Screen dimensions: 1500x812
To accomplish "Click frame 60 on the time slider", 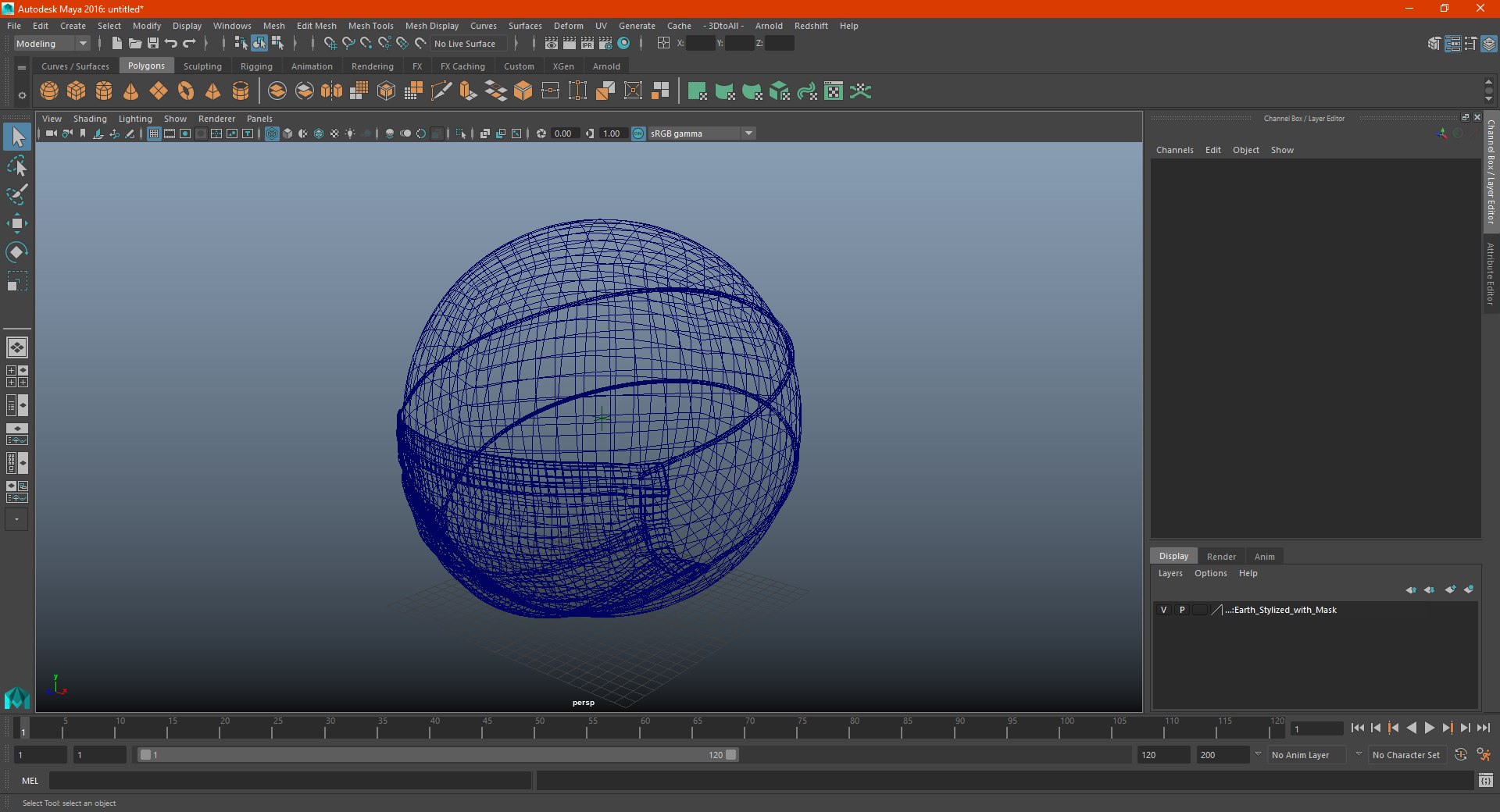I will (645, 728).
